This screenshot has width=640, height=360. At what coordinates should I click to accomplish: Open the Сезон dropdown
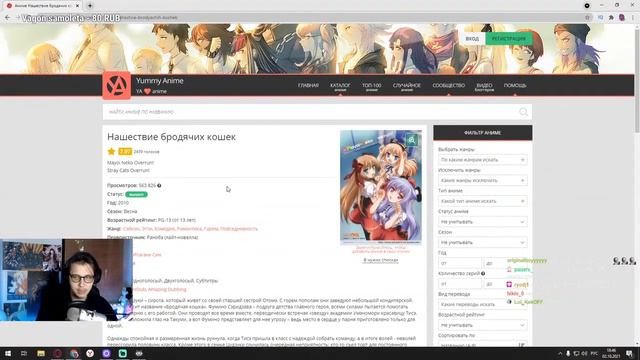point(482,242)
